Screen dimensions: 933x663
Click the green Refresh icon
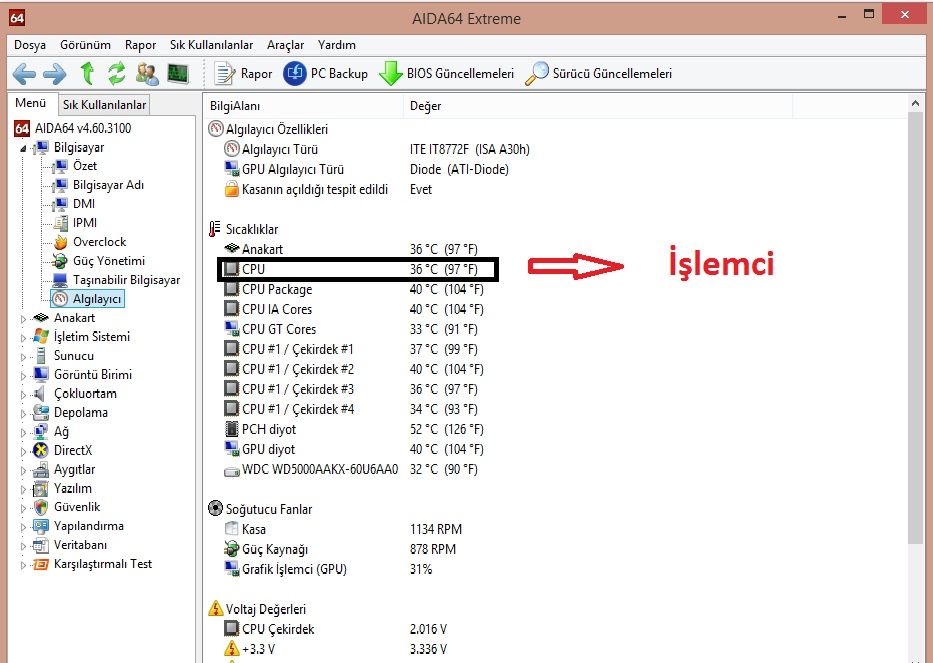click(117, 74)
